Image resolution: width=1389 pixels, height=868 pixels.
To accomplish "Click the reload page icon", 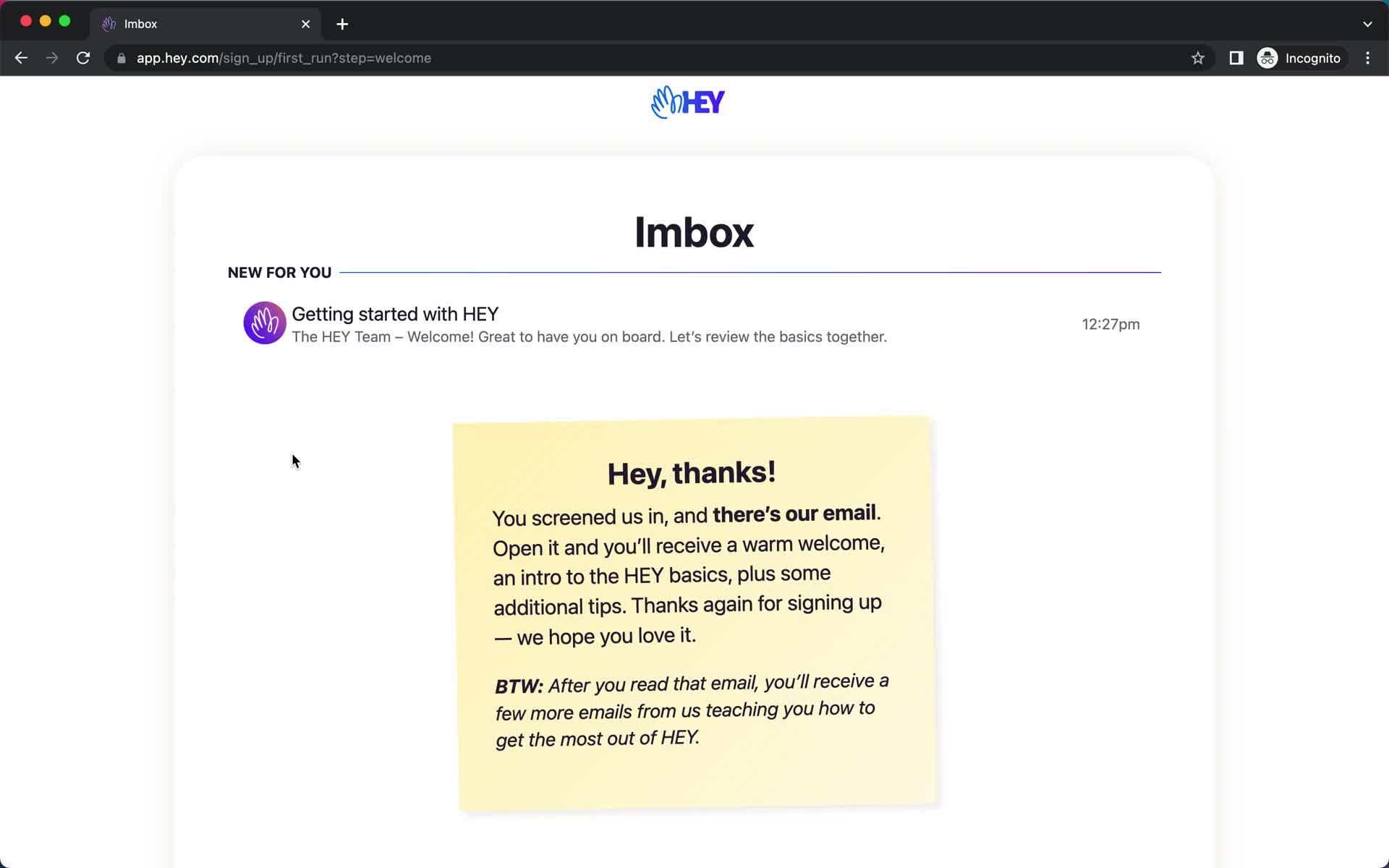I will click(85, 58).
